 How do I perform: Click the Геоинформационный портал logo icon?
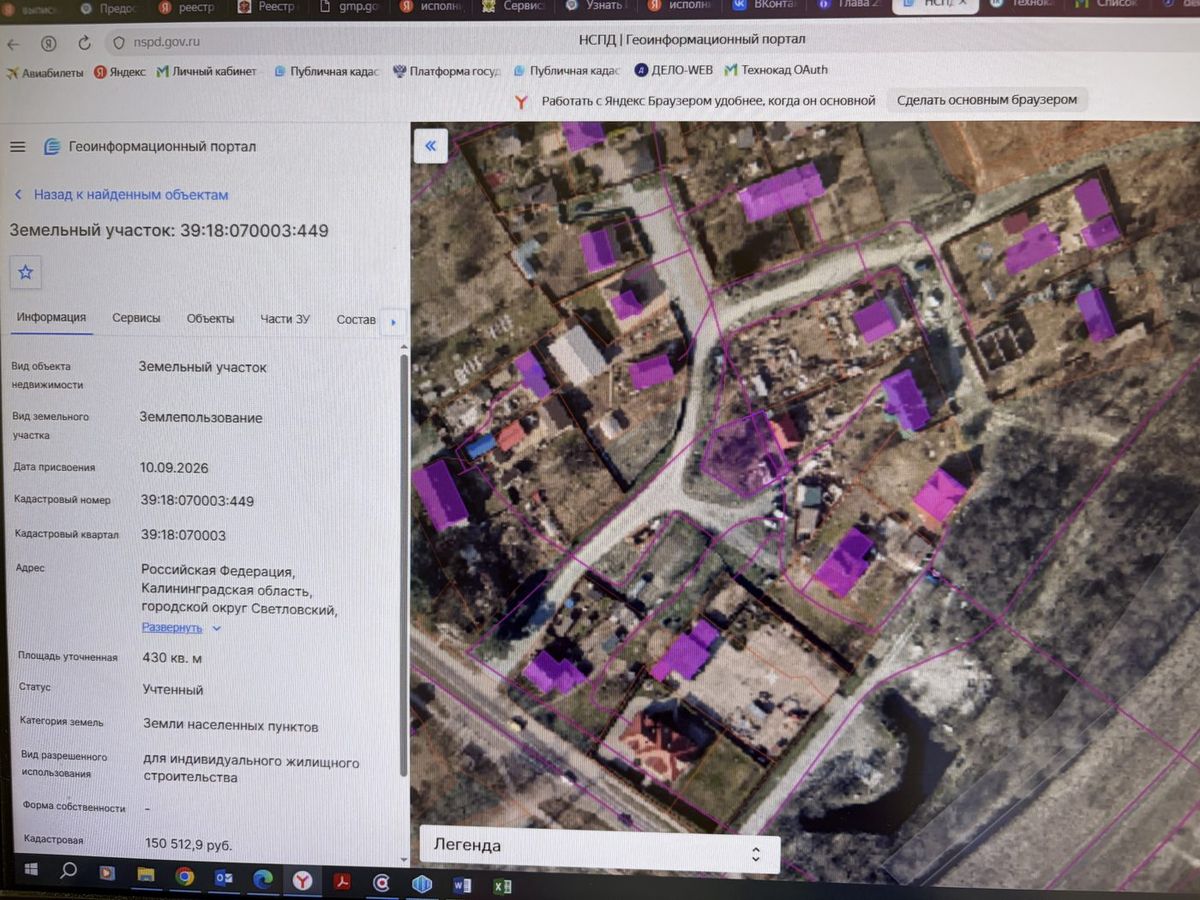pos(52,147)
